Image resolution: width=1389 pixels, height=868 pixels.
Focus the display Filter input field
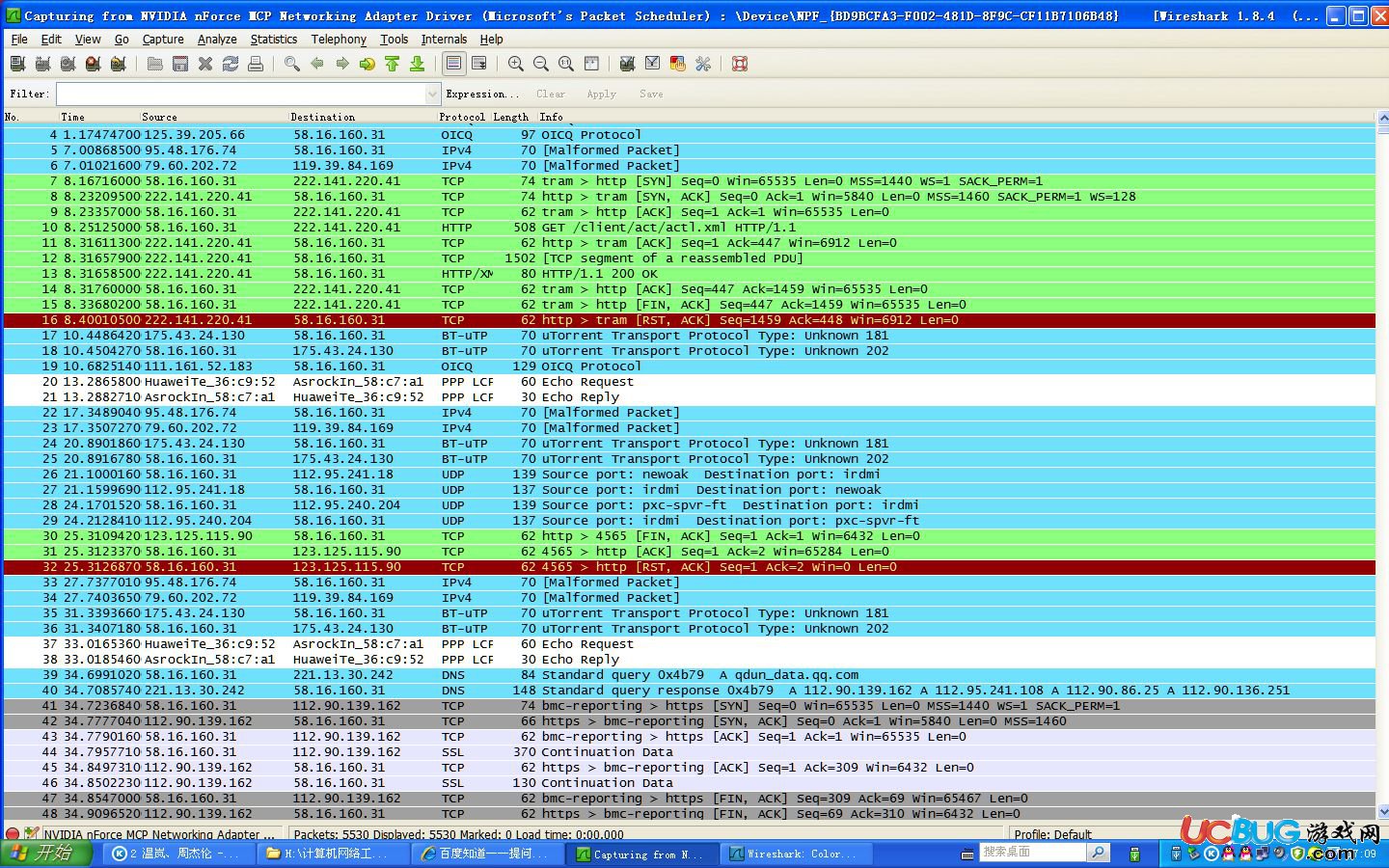point(241,94)
